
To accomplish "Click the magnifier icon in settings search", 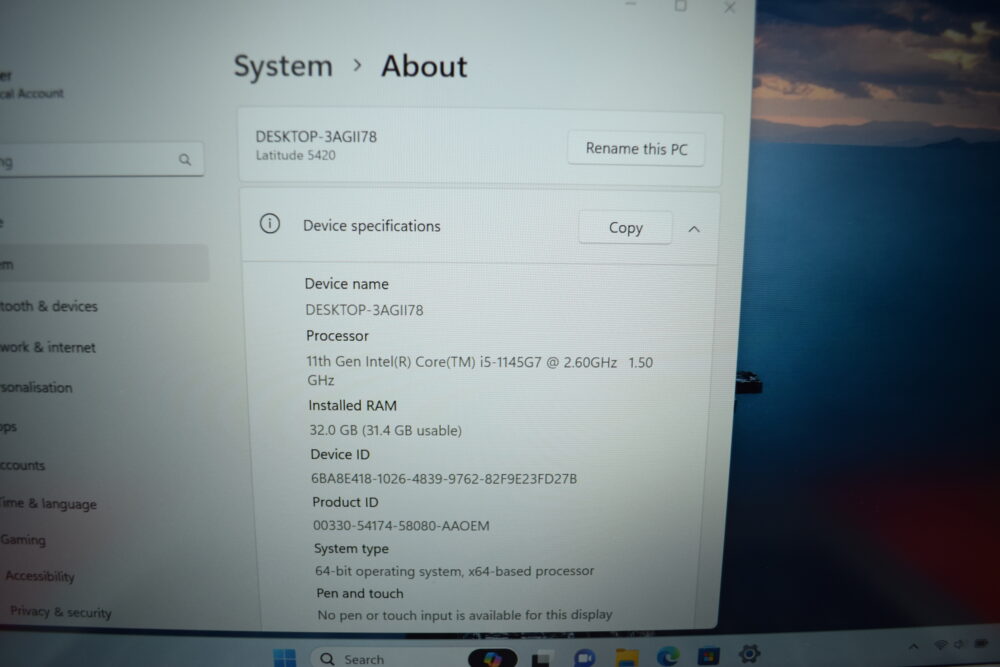I will [x=185, y=159].
